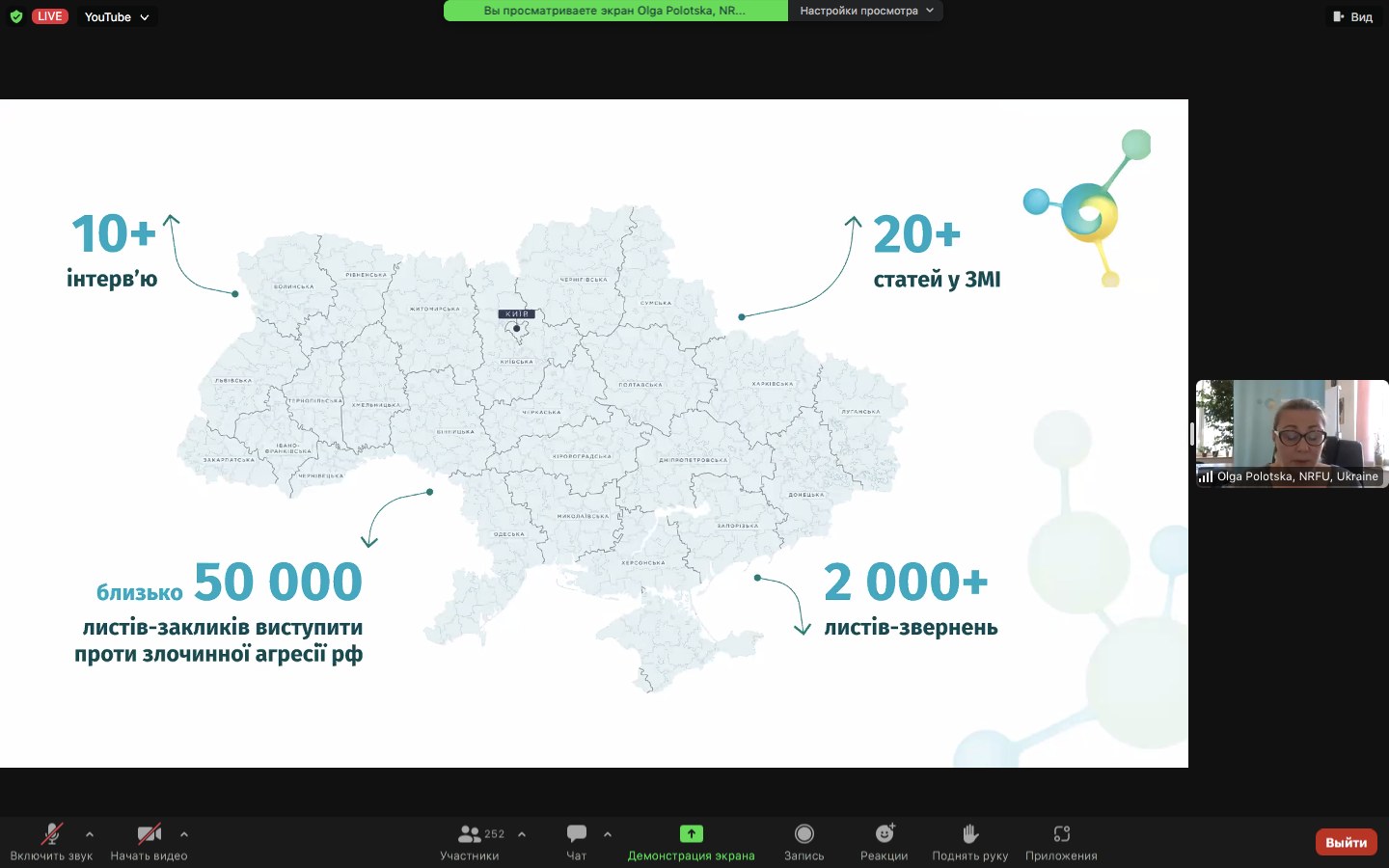This screenshot has height=868, width=1389.
Task: Click the green Share Screen icon
Action: point(691,834)
